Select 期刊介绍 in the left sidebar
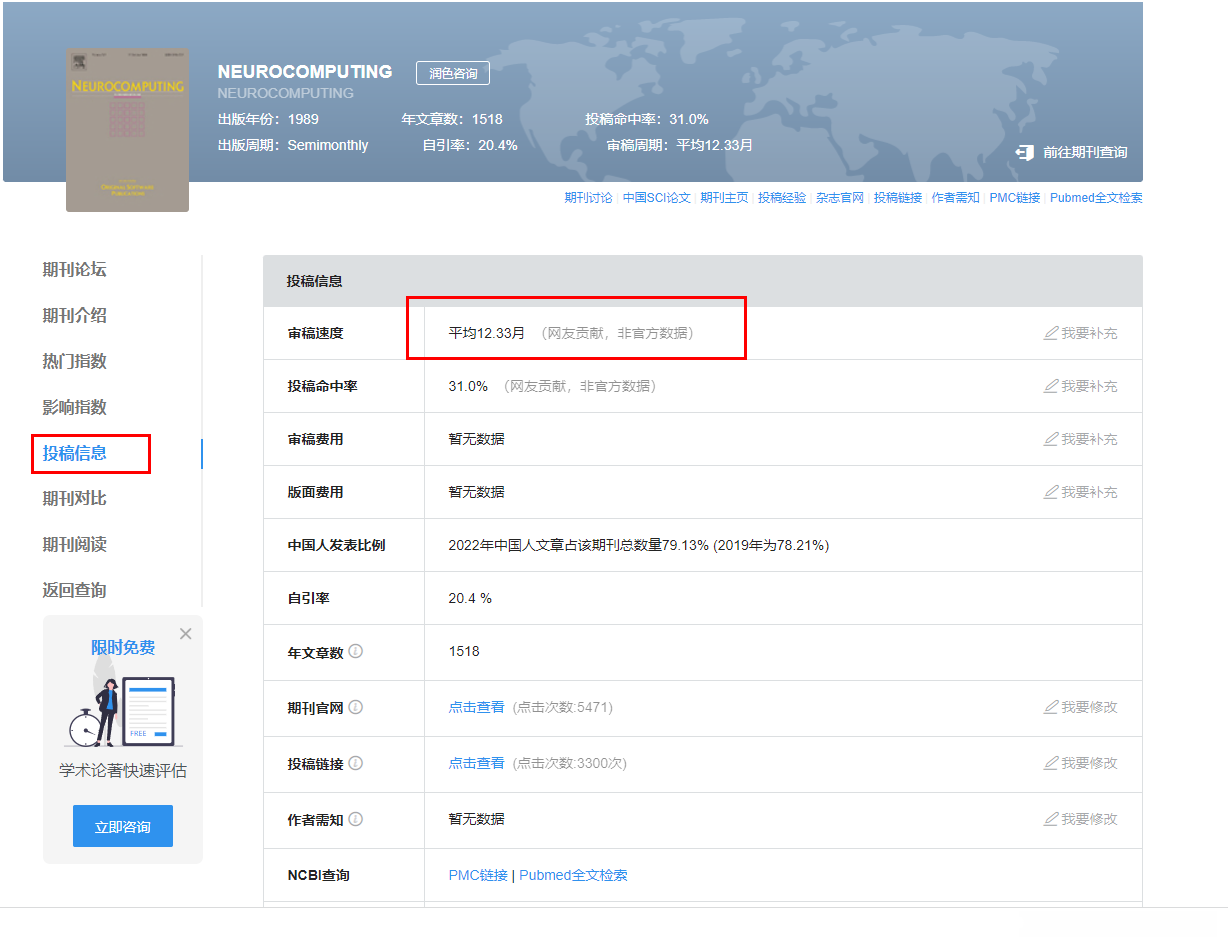The image size is (1228, 945). coord(74,315)
